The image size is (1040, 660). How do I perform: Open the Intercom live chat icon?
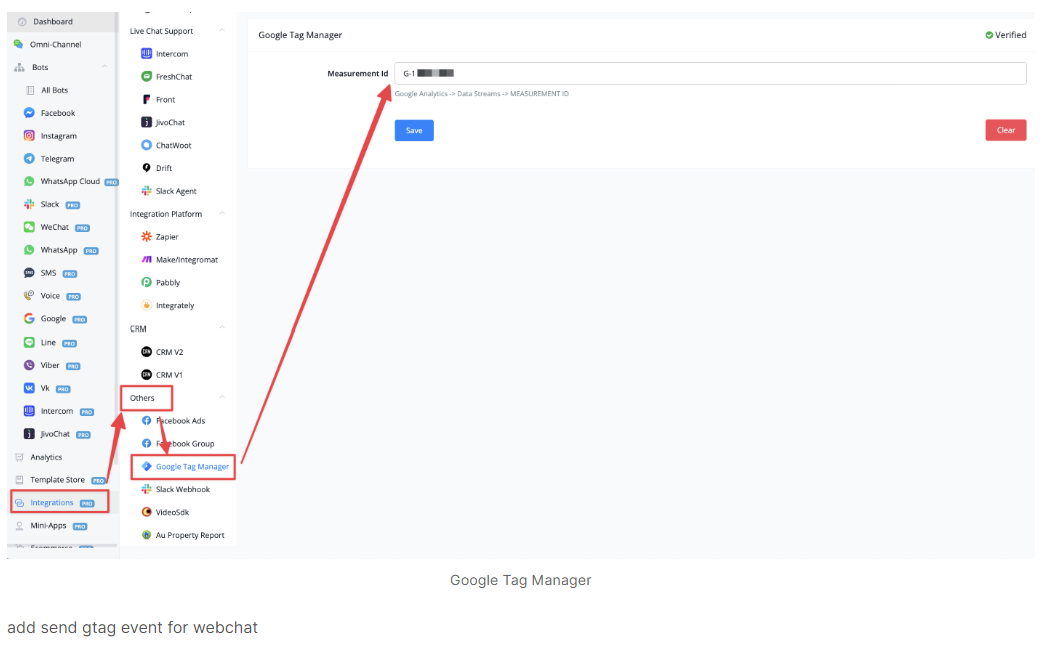[x=147, y=54]
